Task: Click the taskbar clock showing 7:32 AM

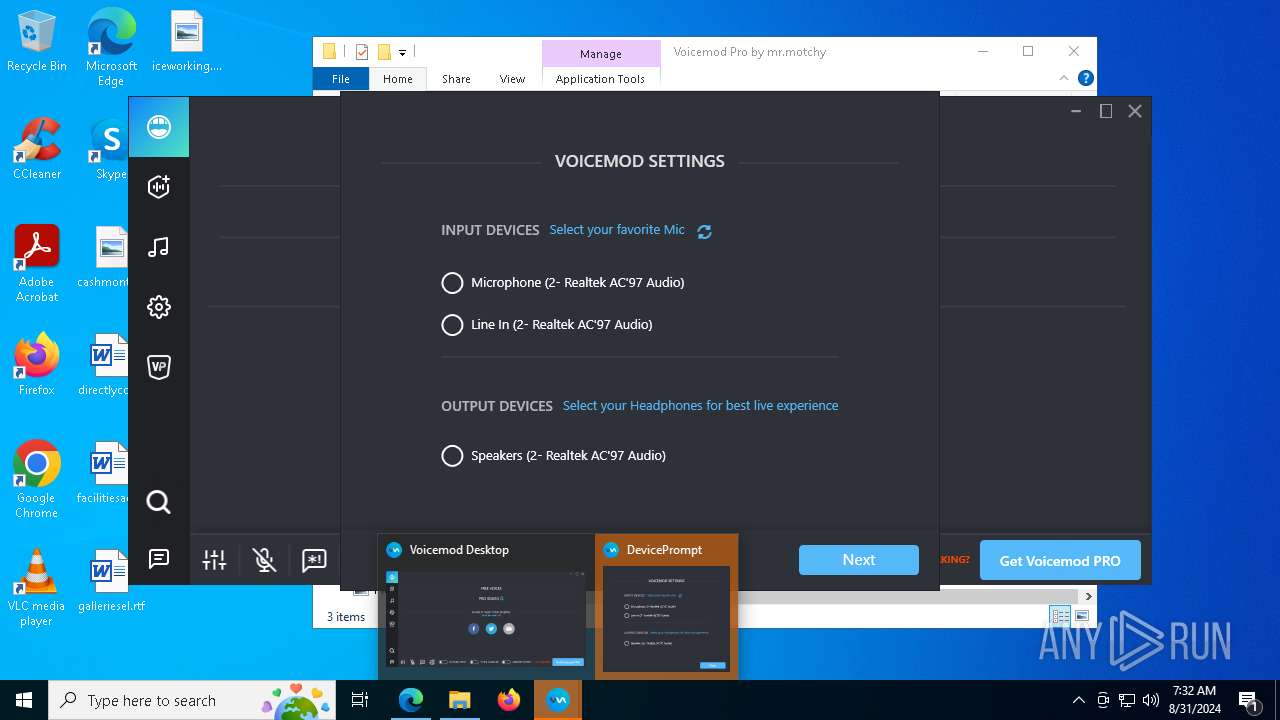Action: tap(1194, 700)
